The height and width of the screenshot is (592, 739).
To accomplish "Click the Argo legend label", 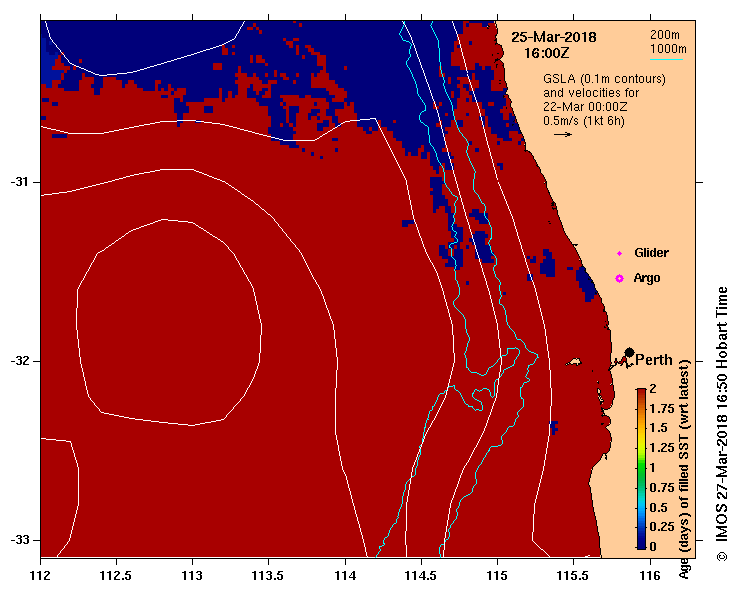I will click(x=647, y=278).
